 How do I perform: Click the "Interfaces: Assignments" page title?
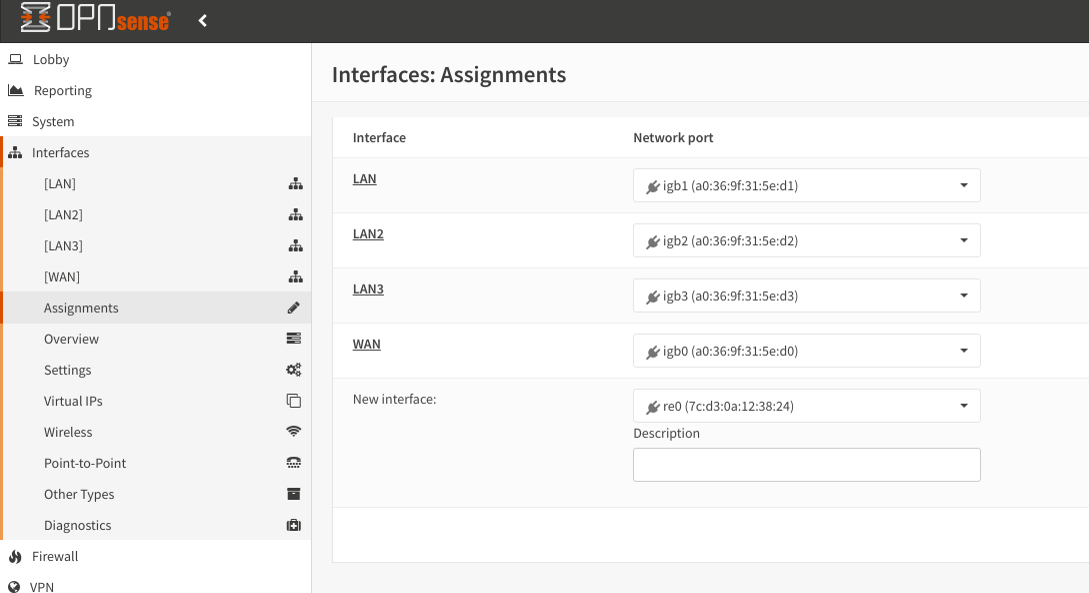[x=449, y=74]
